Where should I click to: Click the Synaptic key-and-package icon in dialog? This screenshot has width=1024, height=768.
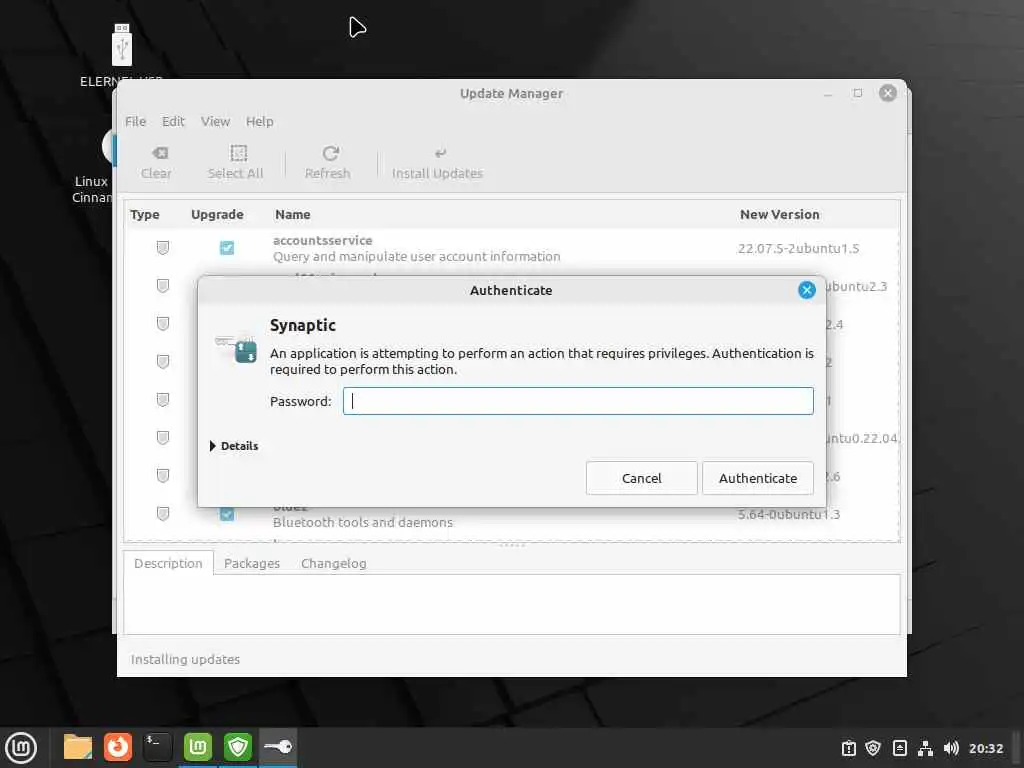(x=236, y=349)
